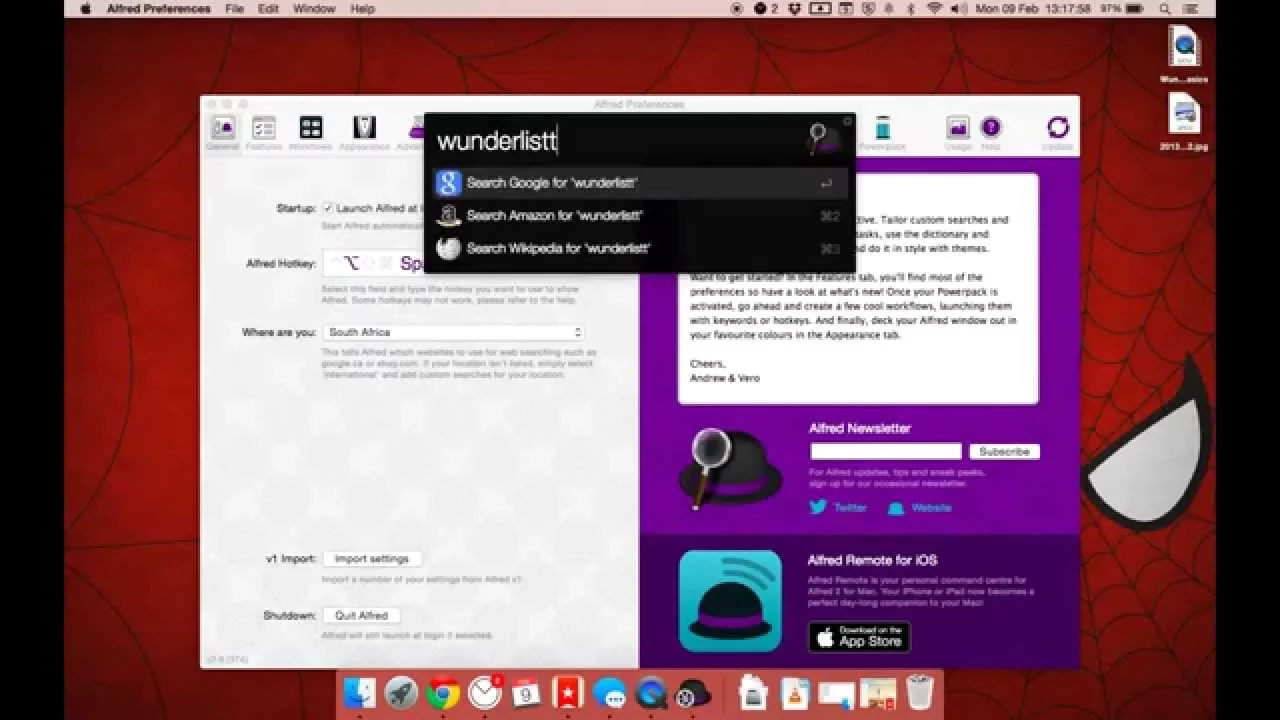Screen dimensions: 1280x720
Task: Open the Powerpack tab
Action: [882, 133]
